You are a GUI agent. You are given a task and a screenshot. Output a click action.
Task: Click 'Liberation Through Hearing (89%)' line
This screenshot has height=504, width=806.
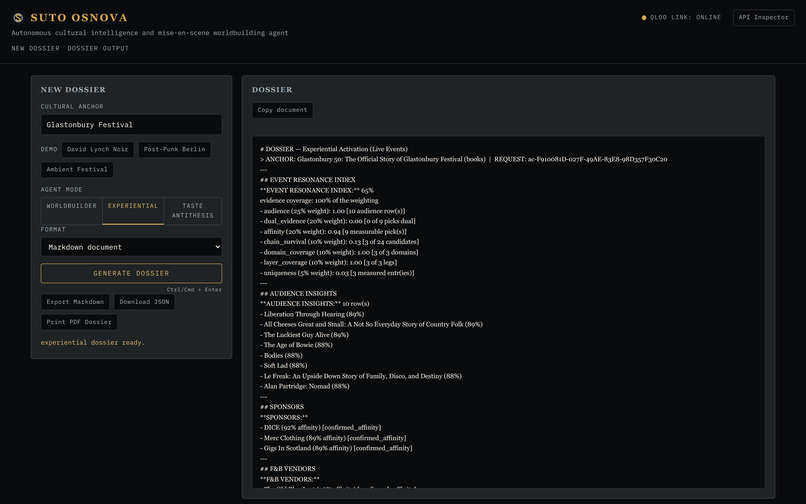[312, 314]
